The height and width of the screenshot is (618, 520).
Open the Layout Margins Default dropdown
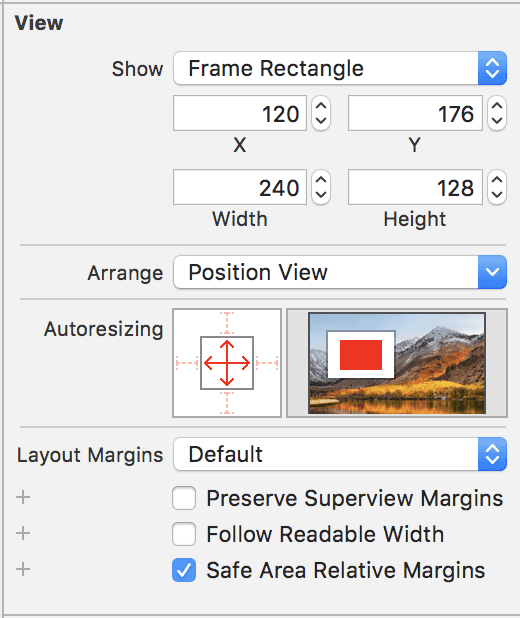[x=340, y=454]
